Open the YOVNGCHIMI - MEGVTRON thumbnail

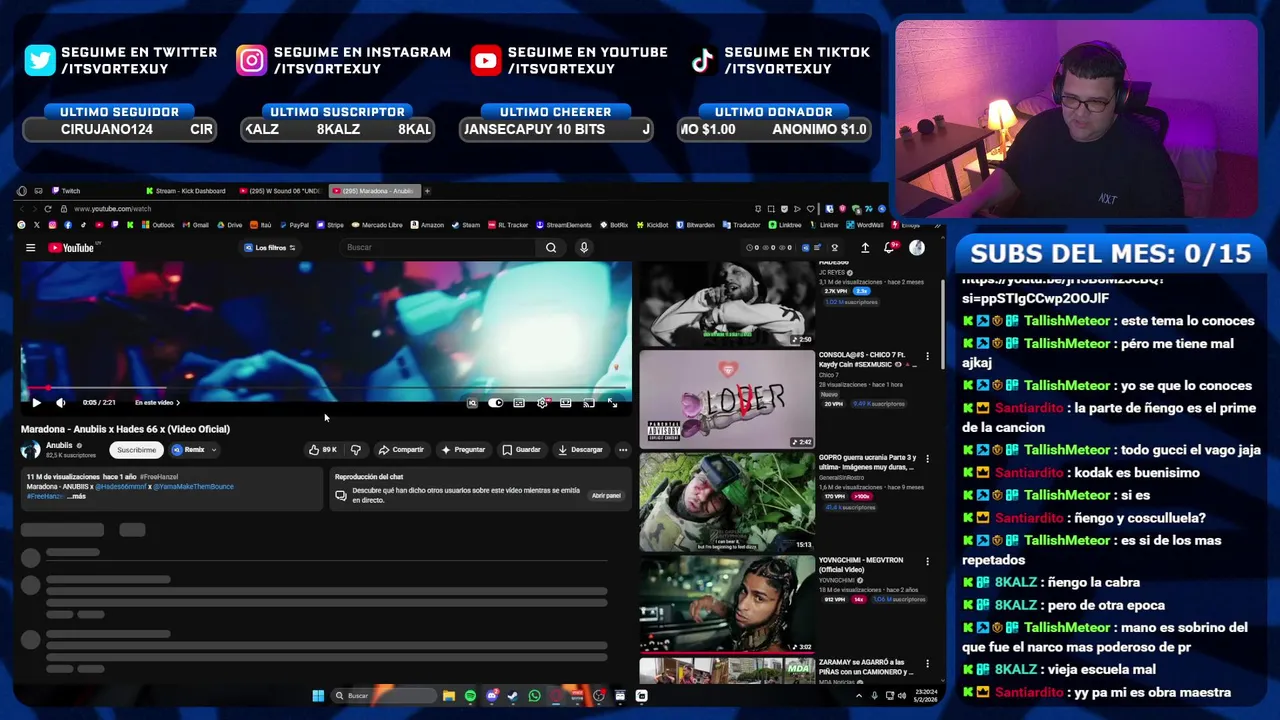coord(727,604)
